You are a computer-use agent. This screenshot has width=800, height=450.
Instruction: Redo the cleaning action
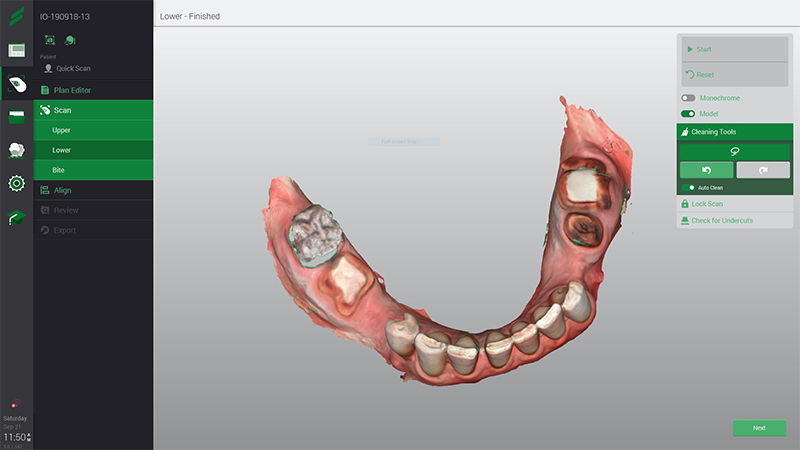coord(762,170)
